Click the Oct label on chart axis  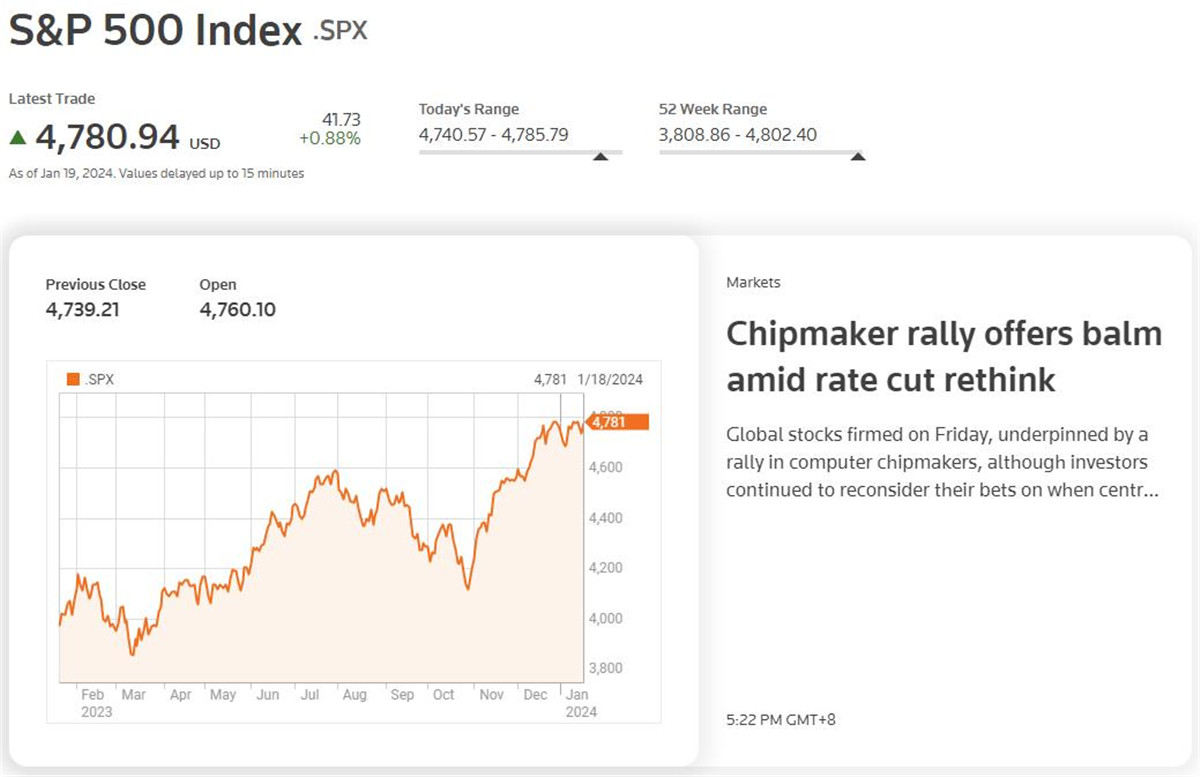(x=443, y=695)
